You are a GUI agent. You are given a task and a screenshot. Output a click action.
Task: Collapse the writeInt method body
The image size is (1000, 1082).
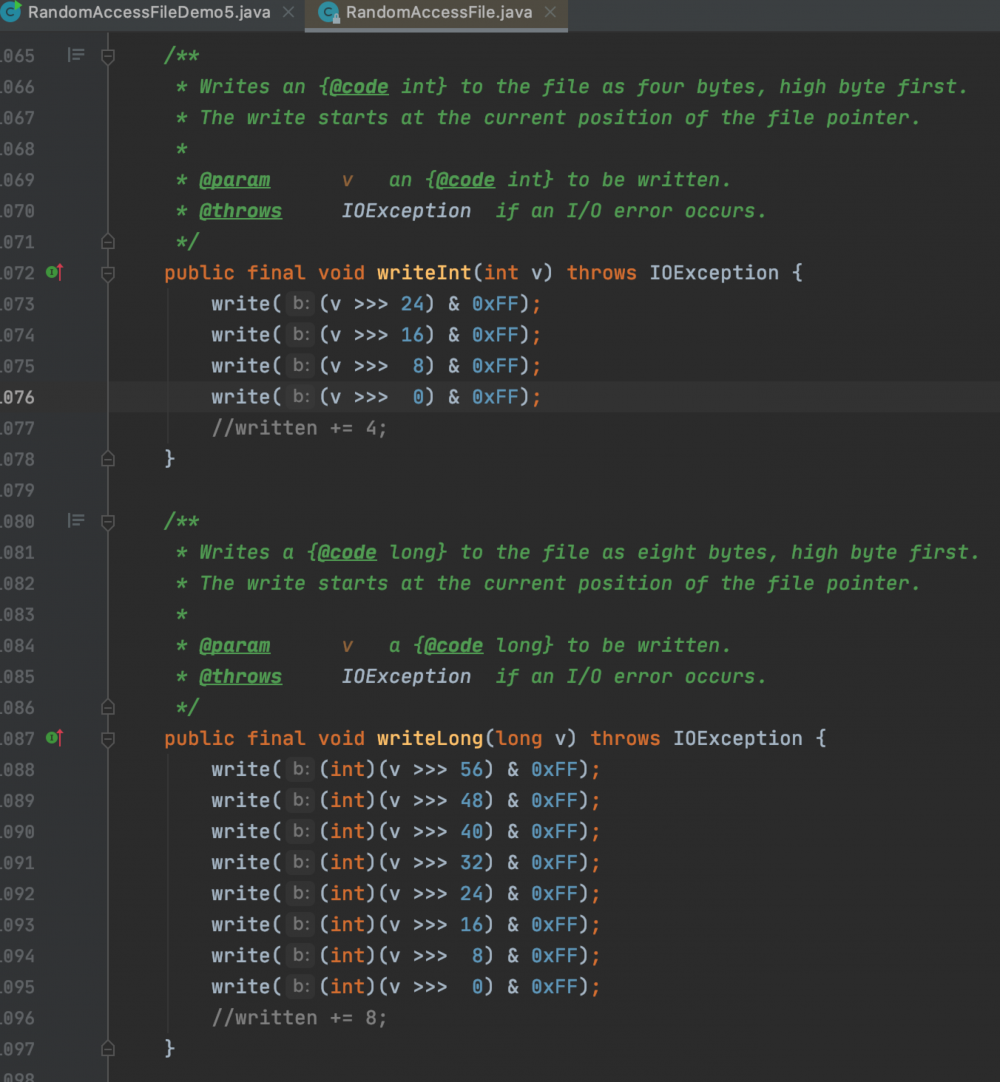108,273
